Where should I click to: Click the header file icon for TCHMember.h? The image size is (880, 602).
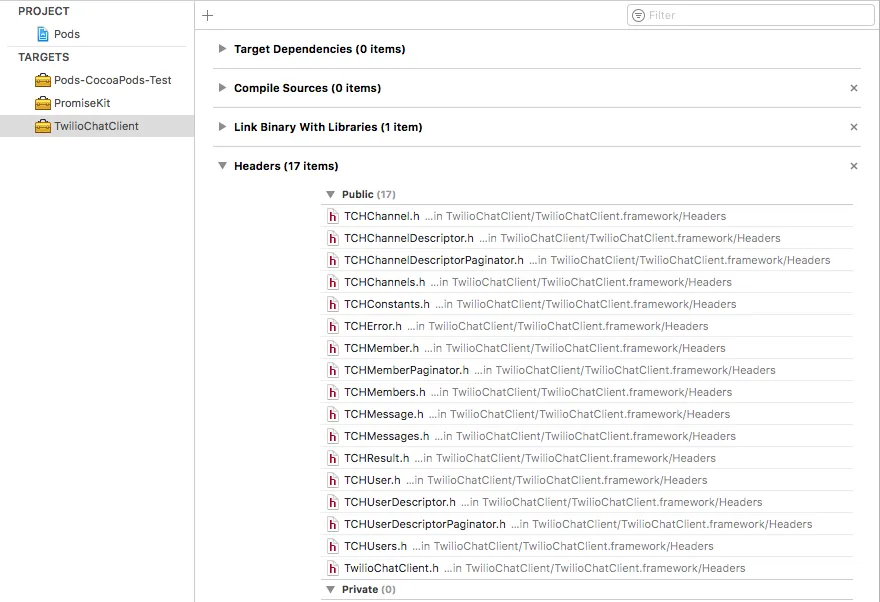coord(333,348)
